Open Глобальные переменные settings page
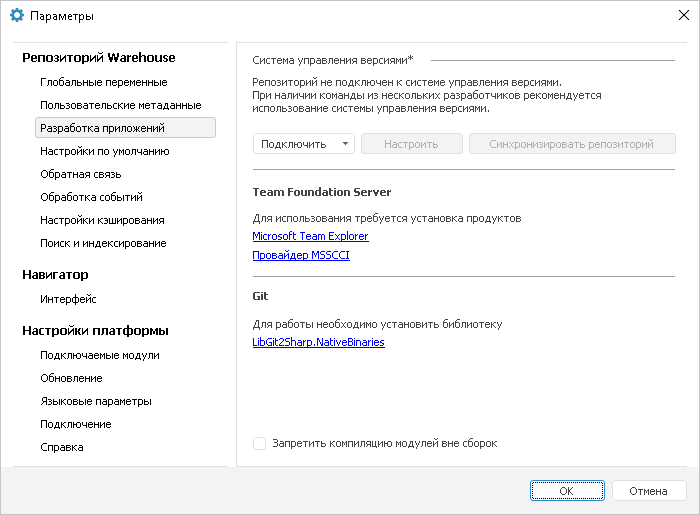Screen dimensions: 700x515 click(104, 82)
